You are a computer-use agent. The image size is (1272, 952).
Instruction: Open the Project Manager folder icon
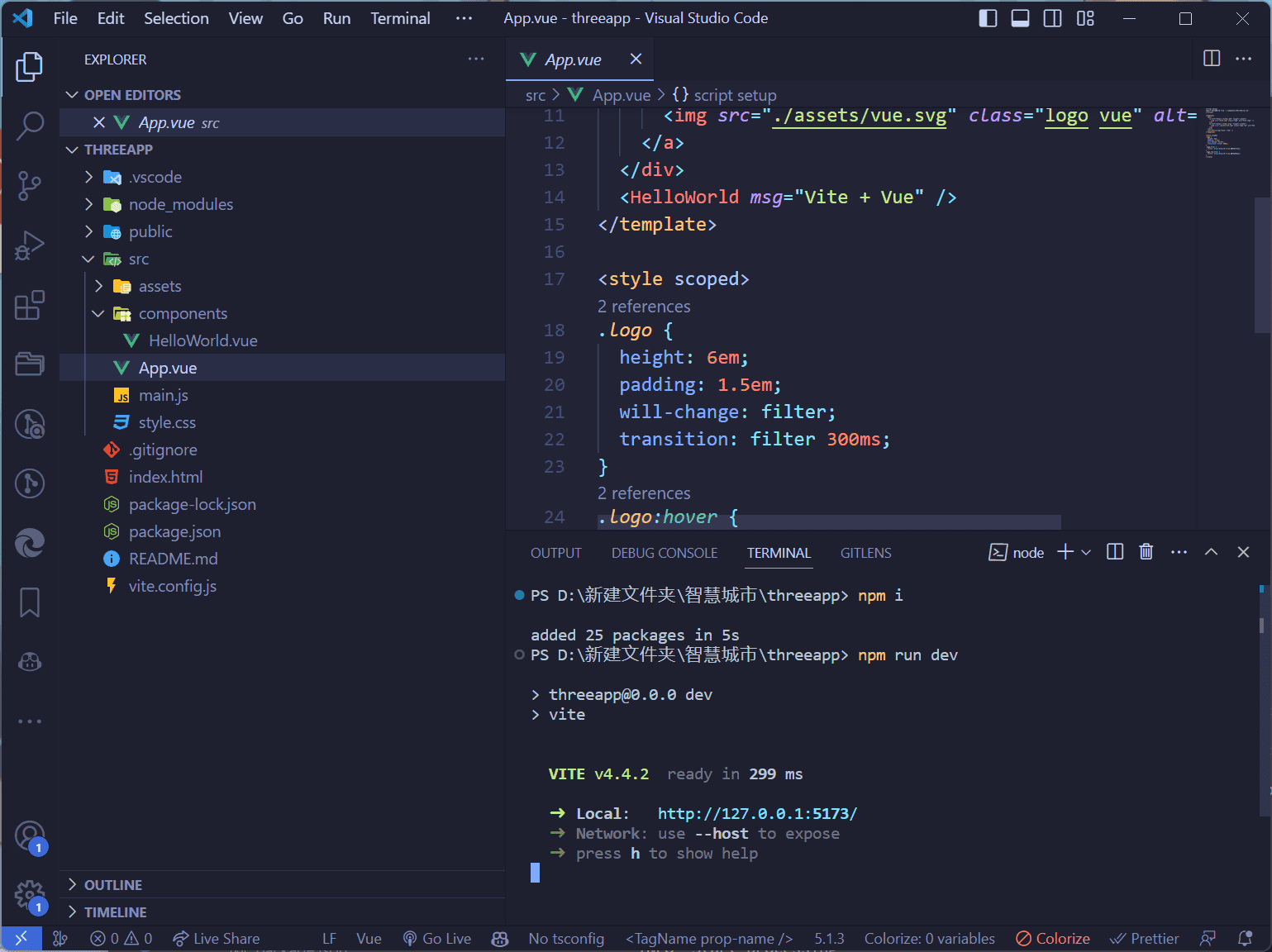tap(30, 364)
